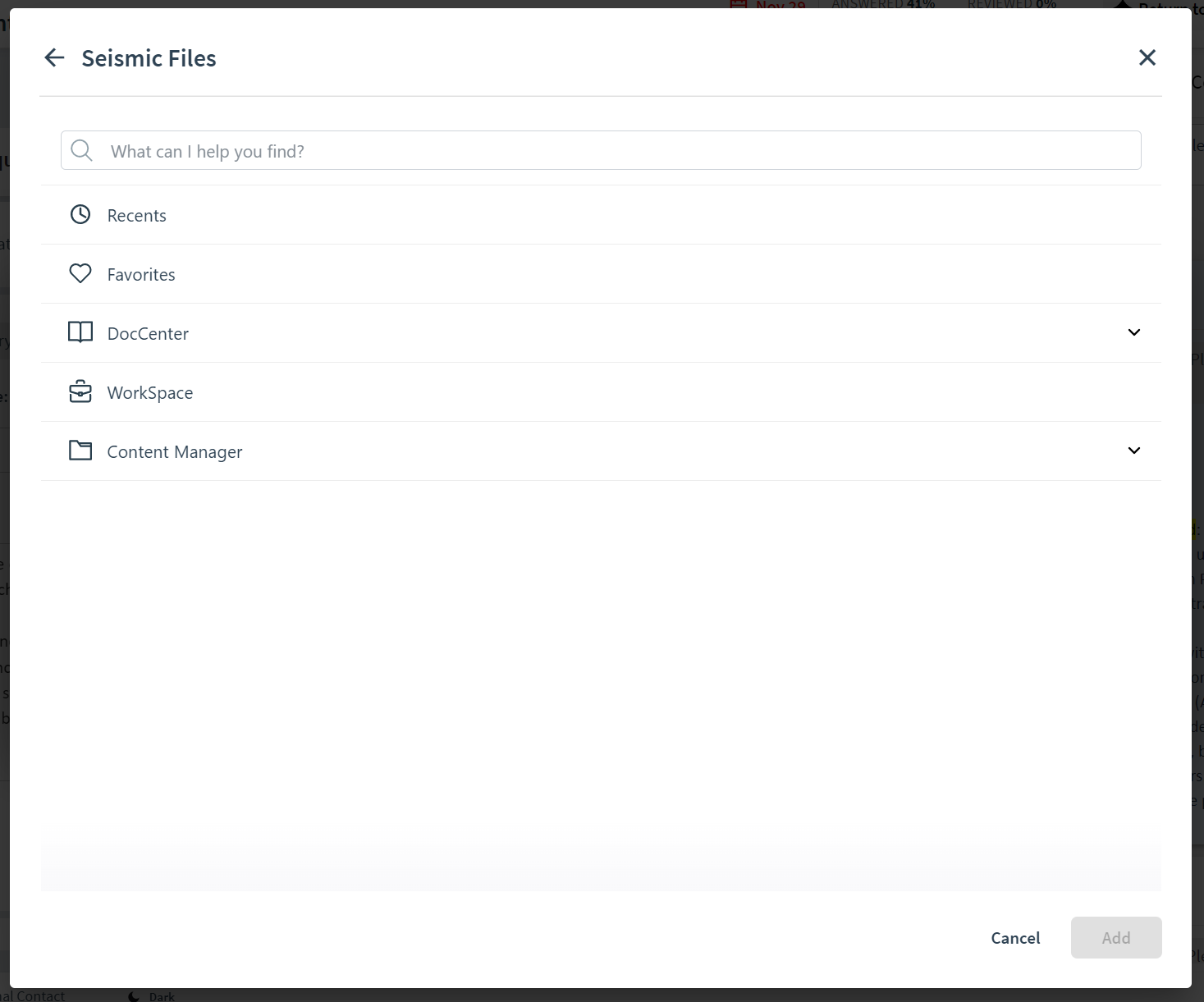The image size is (1204, 1002).
Task: Click the disabled Add button
Action: [1116, 937]
